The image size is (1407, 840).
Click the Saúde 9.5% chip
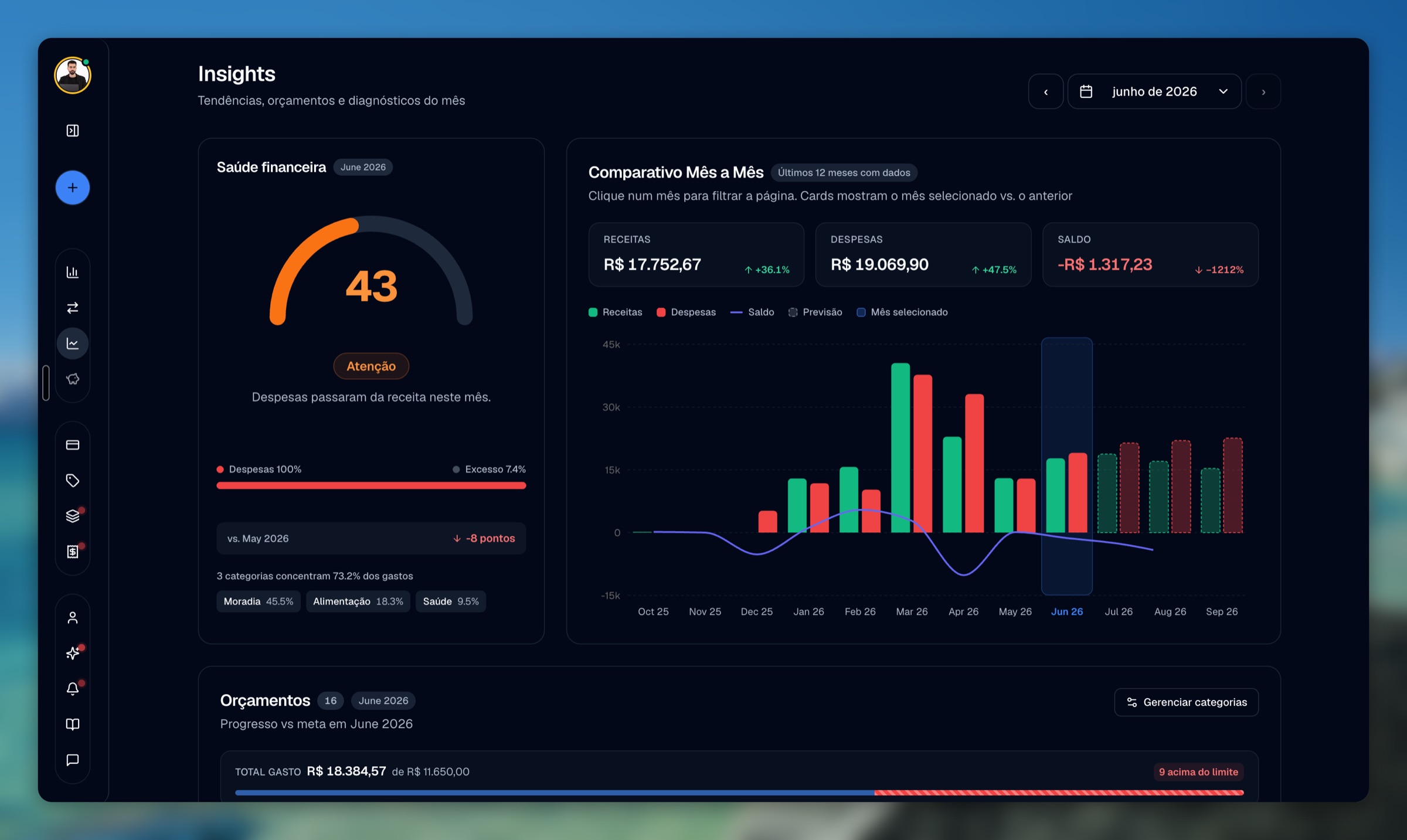click(x=451, y=601)
